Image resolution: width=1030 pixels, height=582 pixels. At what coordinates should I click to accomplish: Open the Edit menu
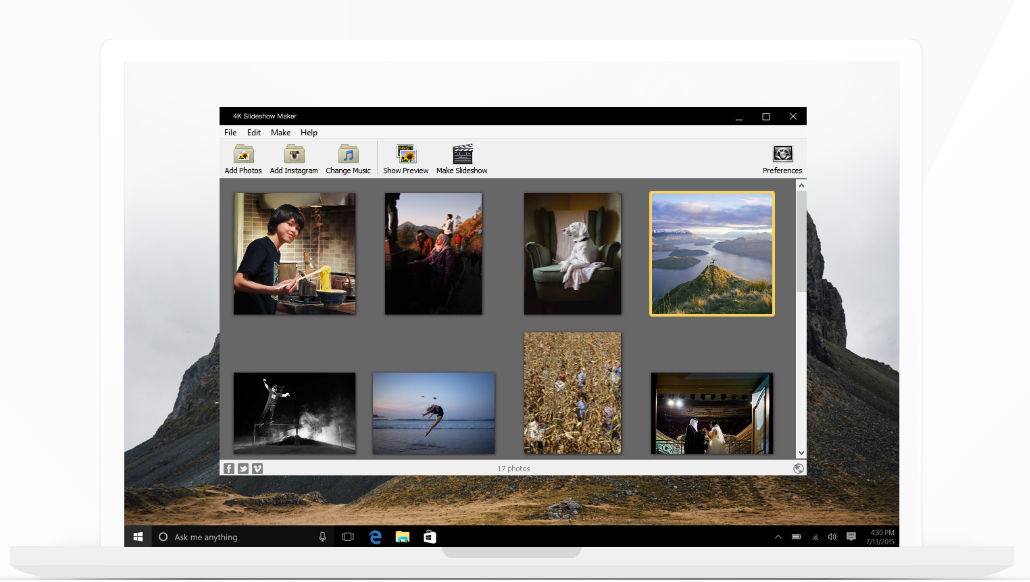click(254, 132)
